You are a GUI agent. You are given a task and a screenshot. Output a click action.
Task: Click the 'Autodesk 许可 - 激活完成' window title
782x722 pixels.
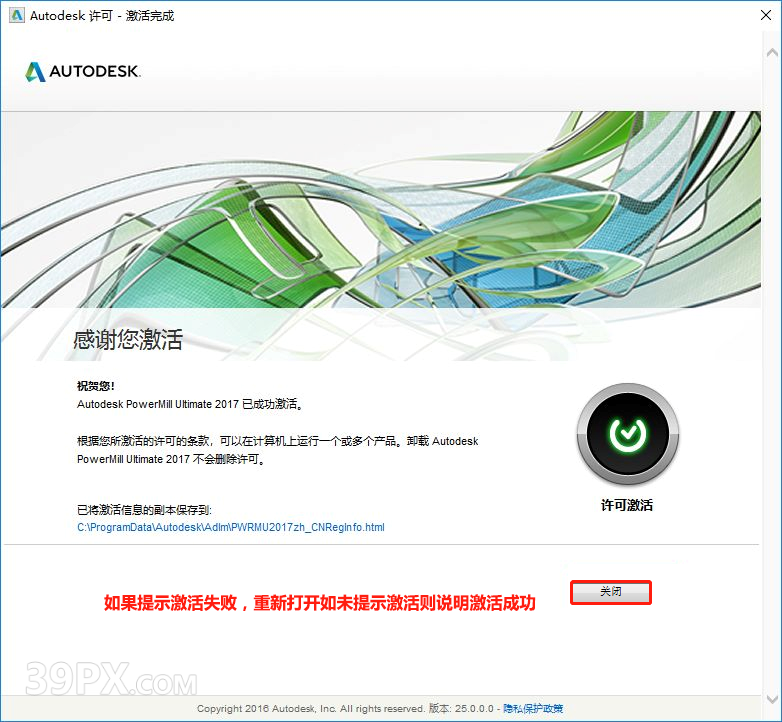click(x=102, y=16)
